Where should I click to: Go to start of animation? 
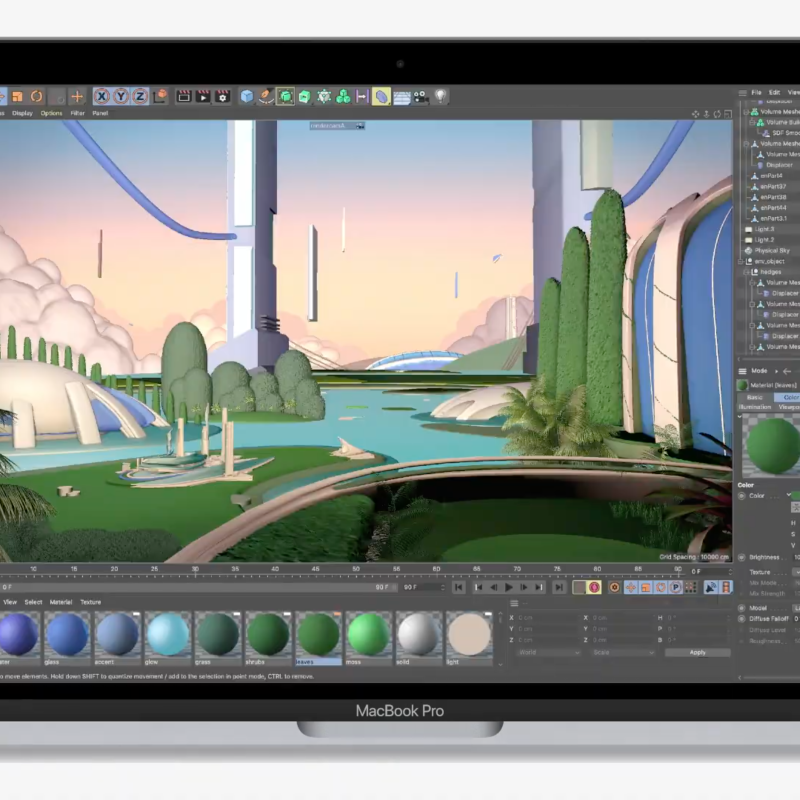459,588
